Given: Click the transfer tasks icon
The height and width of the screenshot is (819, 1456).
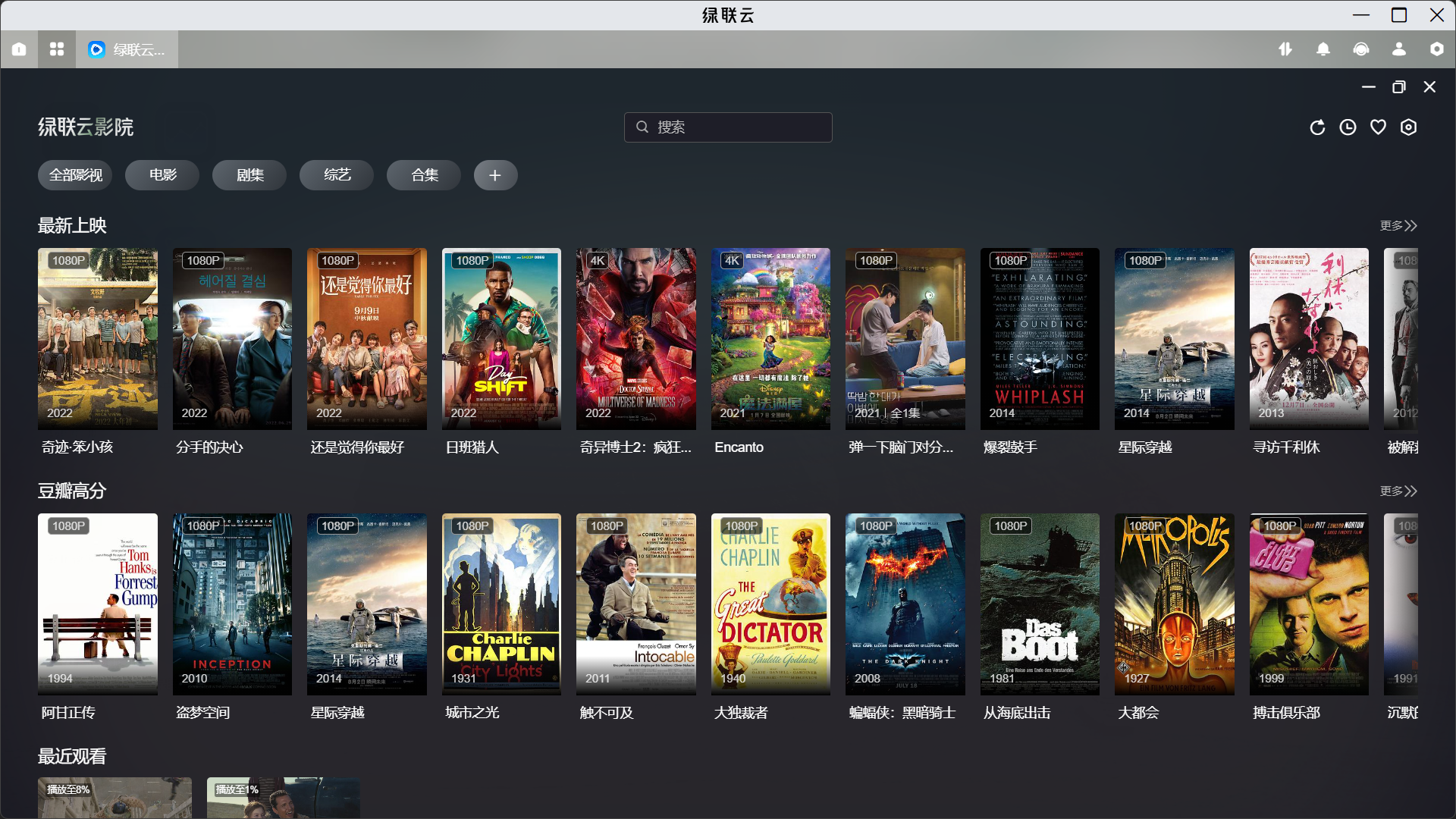Looking at the screenshot, I should pos(1285,49).
